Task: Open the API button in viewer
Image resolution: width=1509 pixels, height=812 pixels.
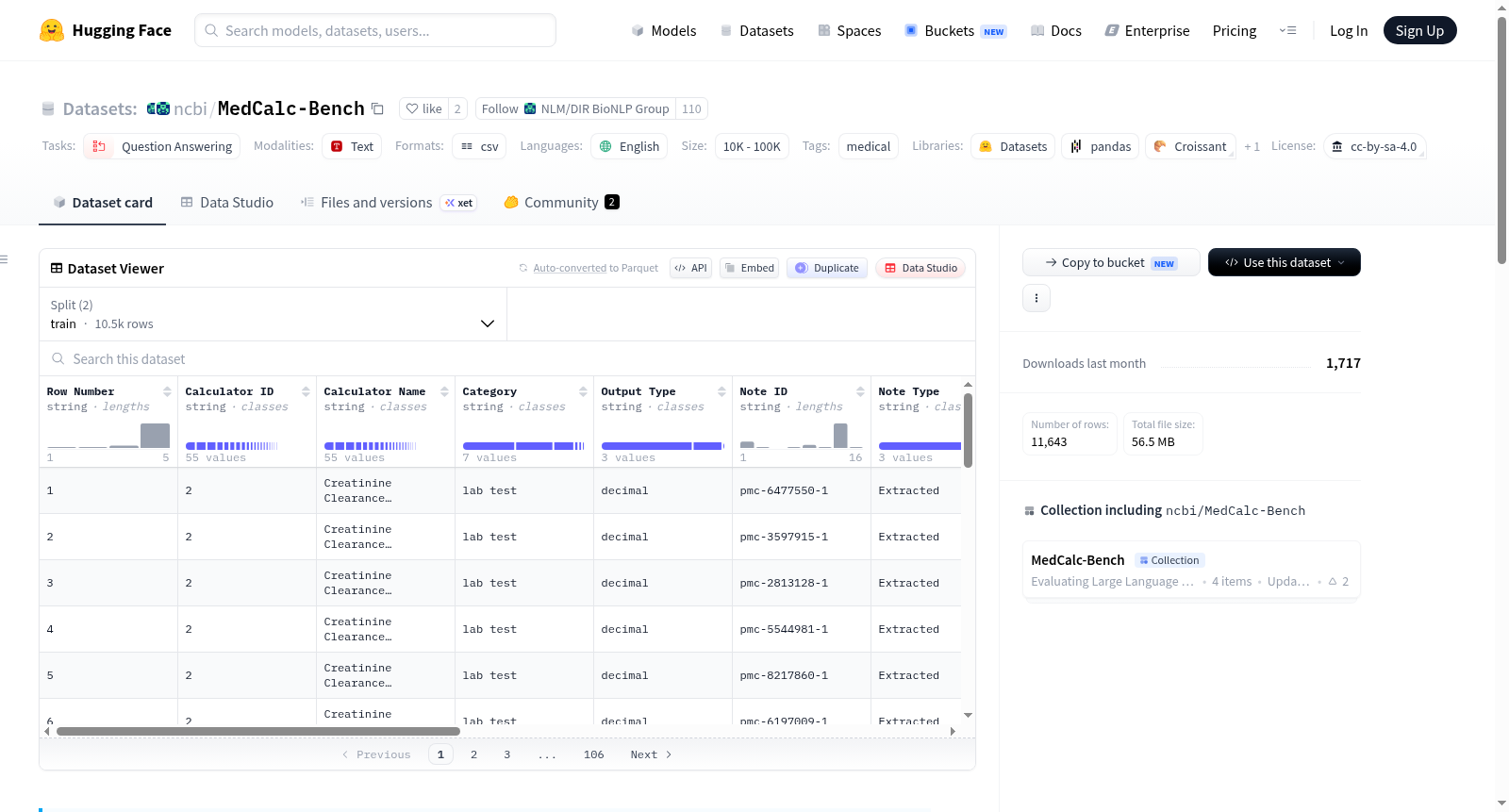Action: pyautogui.click(x=690, y=268)
